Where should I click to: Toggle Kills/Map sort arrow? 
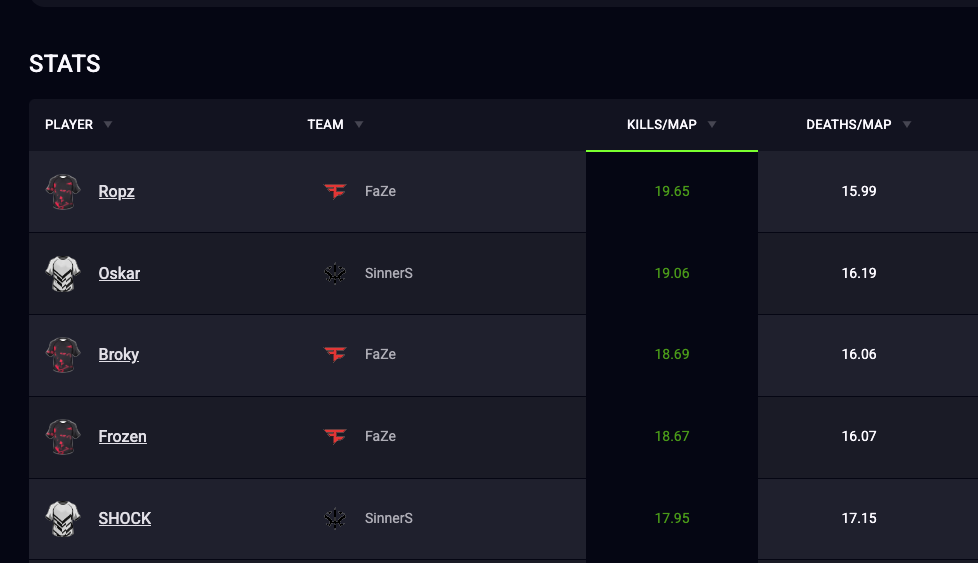[x=712, y=124]
